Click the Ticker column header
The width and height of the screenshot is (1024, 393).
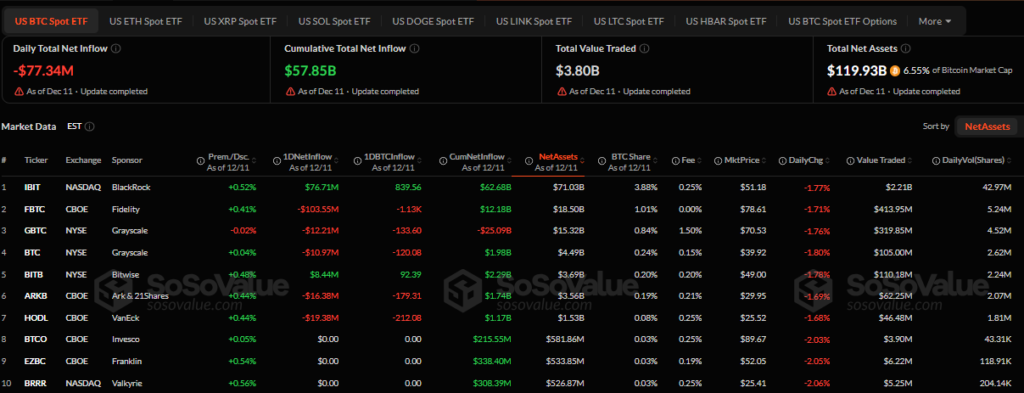(35, 161)
